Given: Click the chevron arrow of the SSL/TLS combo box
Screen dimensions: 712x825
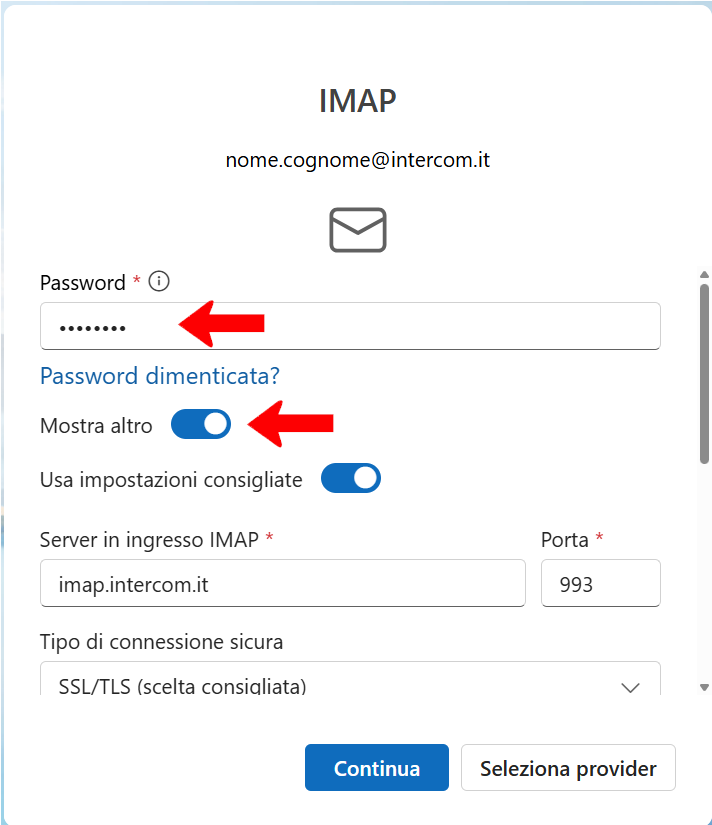Looking at the screenshot, I should pos(630,686).
